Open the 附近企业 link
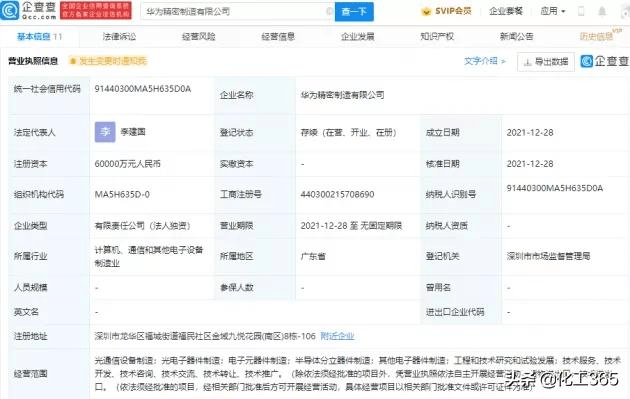Screen dimensions: 630x399 (x=337, y=336)
